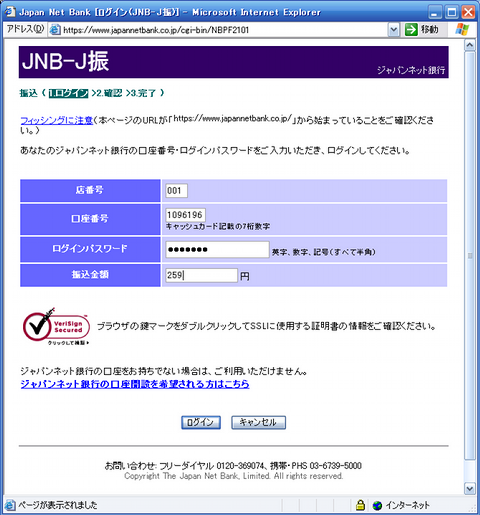Viewport: 480px width, 515px height.
Task: Click the キャンセル button
Action: point(258,422)
